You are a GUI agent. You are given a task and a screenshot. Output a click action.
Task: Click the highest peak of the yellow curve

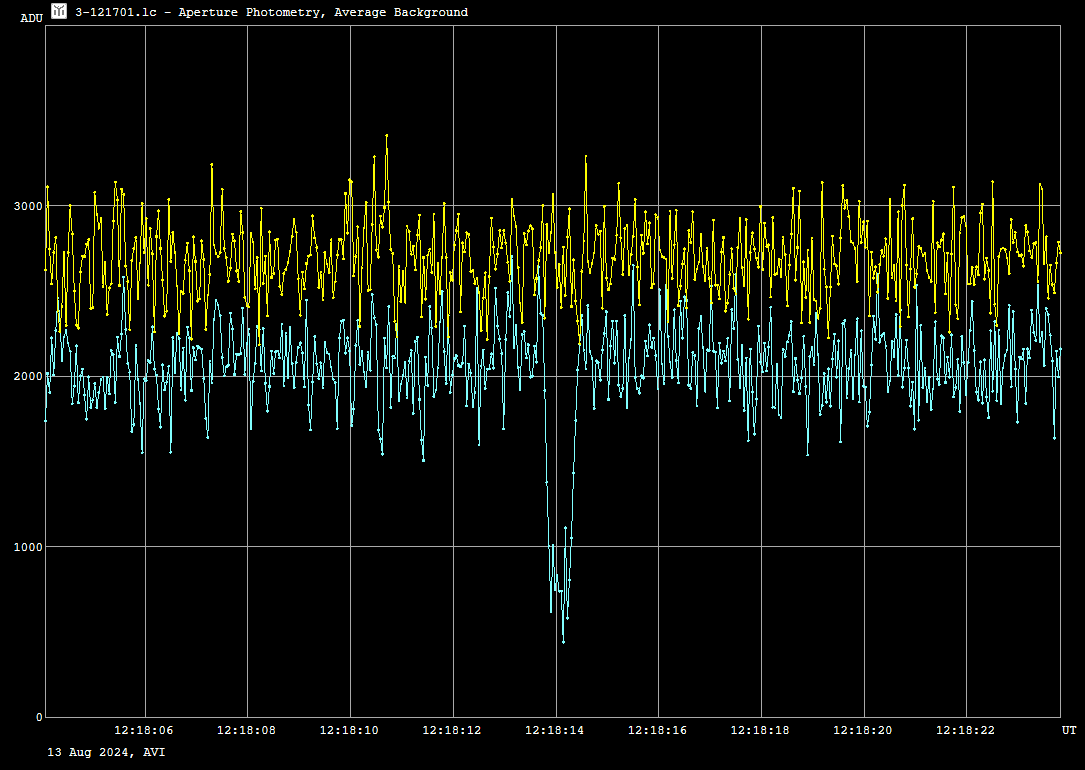point(387,136)
